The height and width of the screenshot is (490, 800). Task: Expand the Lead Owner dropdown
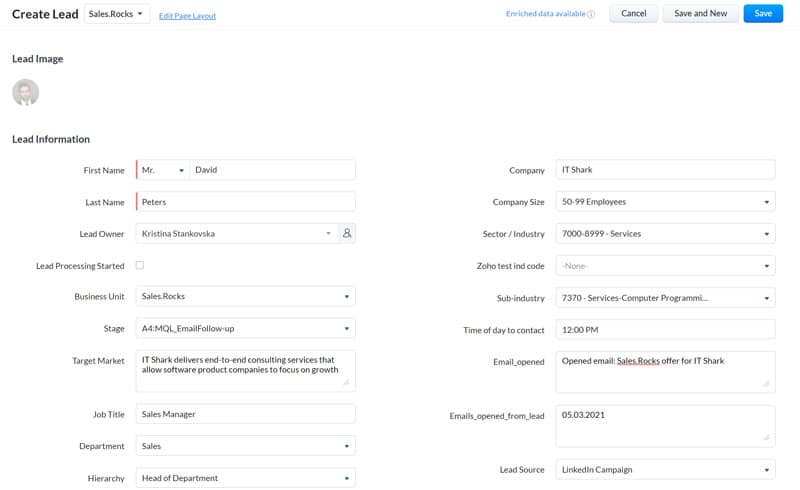click(328, 233)
